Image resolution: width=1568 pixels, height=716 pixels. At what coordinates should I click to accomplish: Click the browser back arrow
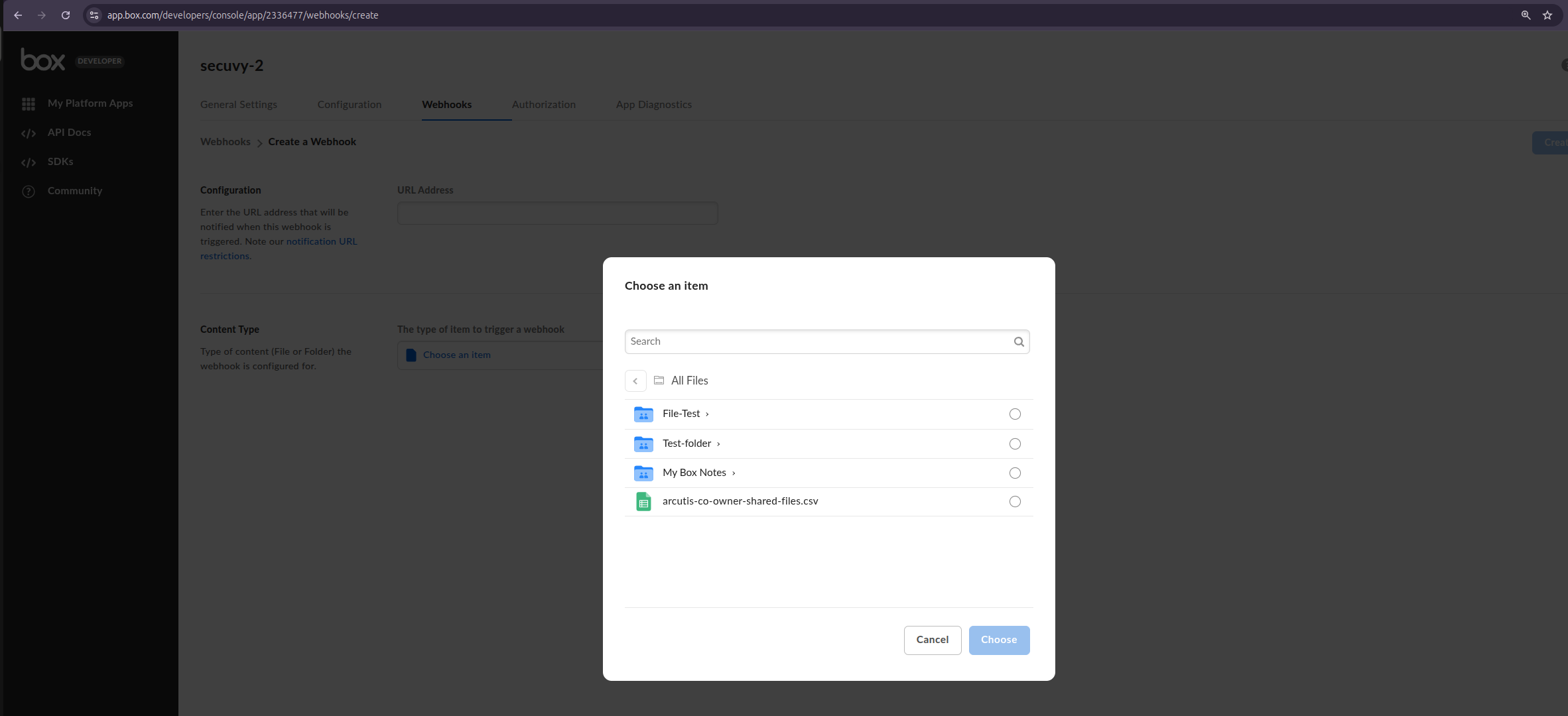18,15
